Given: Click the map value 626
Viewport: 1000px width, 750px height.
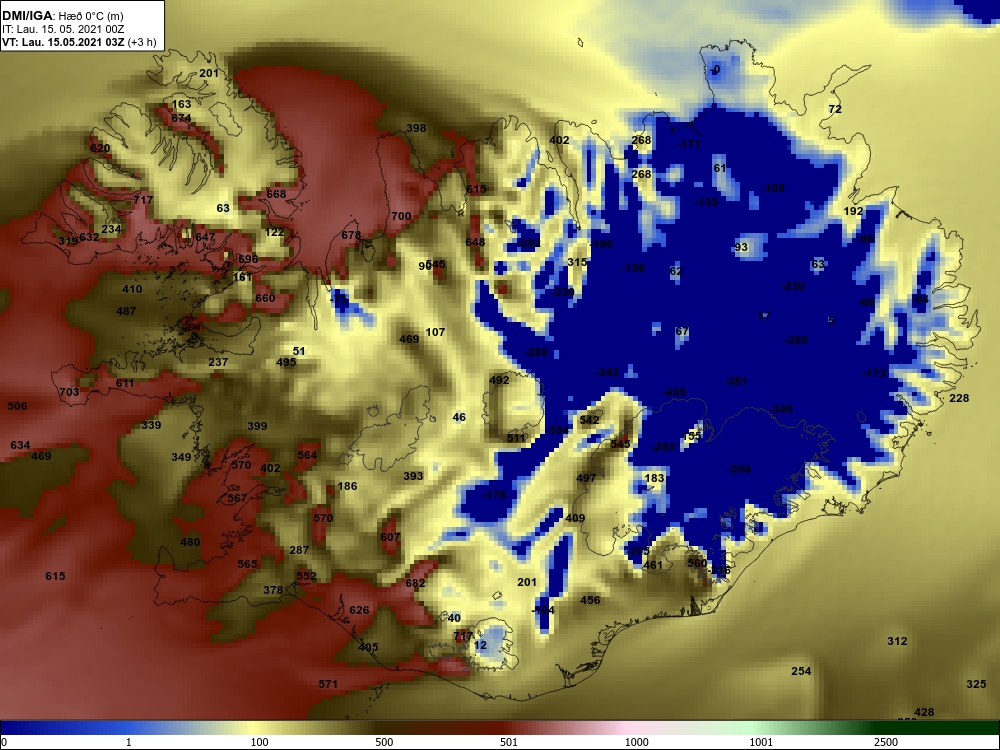Looking at the screenshot, I should [359, 610].
